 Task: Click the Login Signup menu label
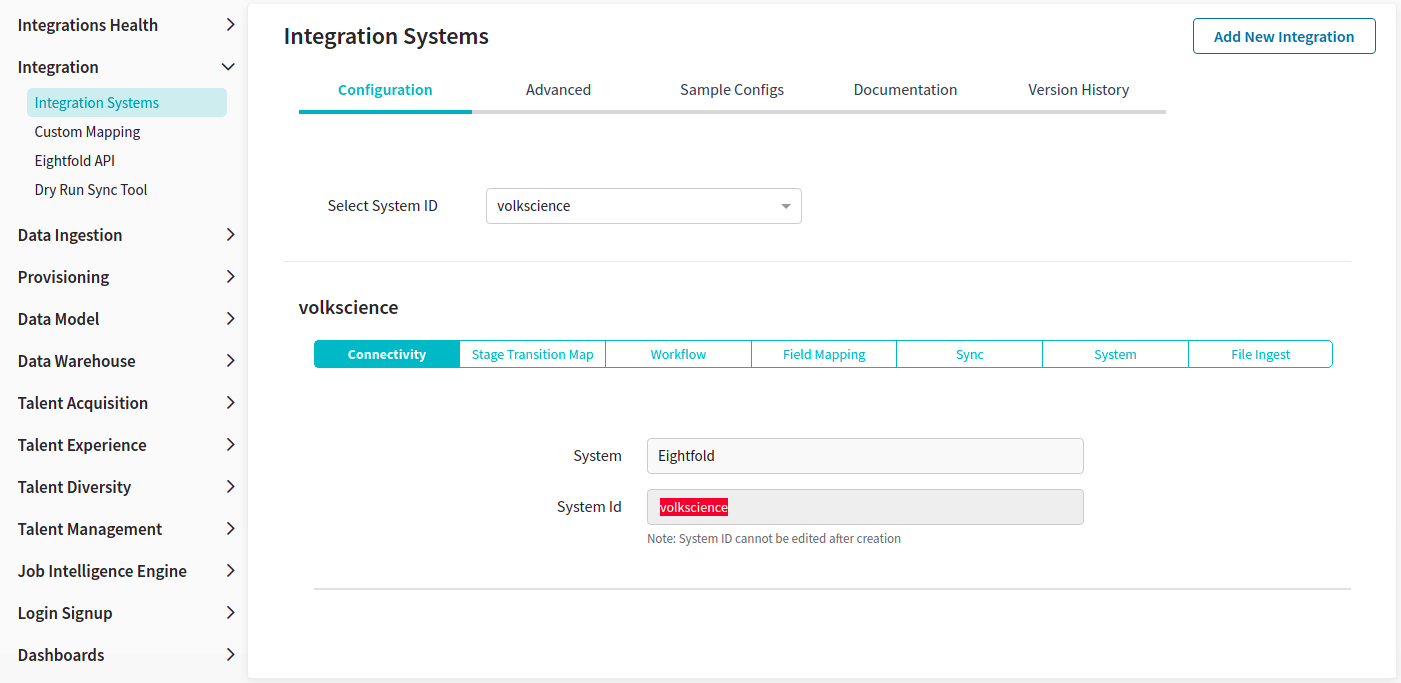[65, 613]
